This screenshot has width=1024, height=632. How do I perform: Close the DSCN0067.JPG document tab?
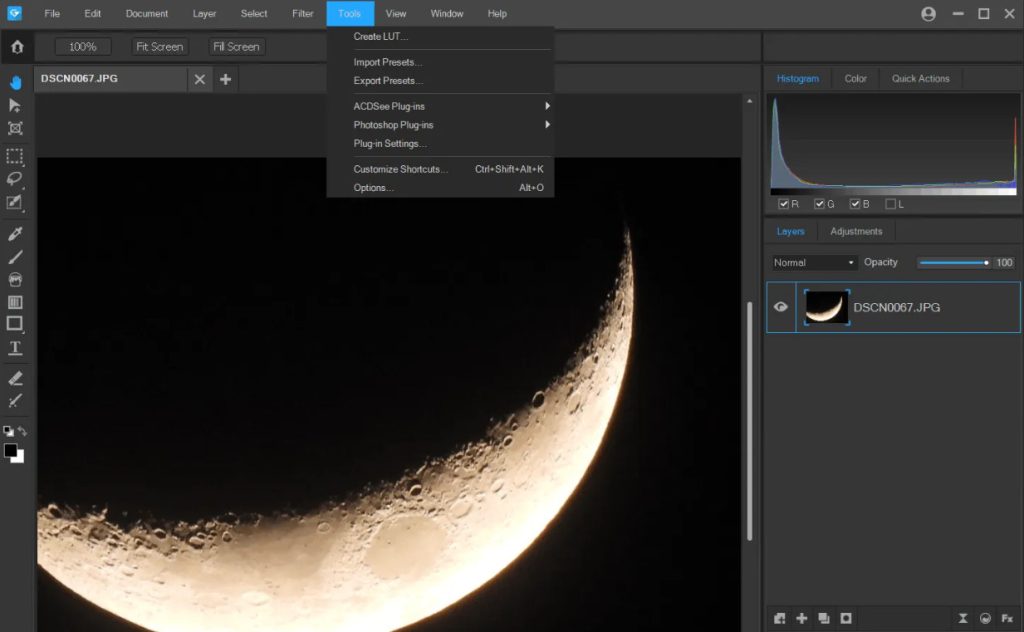coord(200,79)
